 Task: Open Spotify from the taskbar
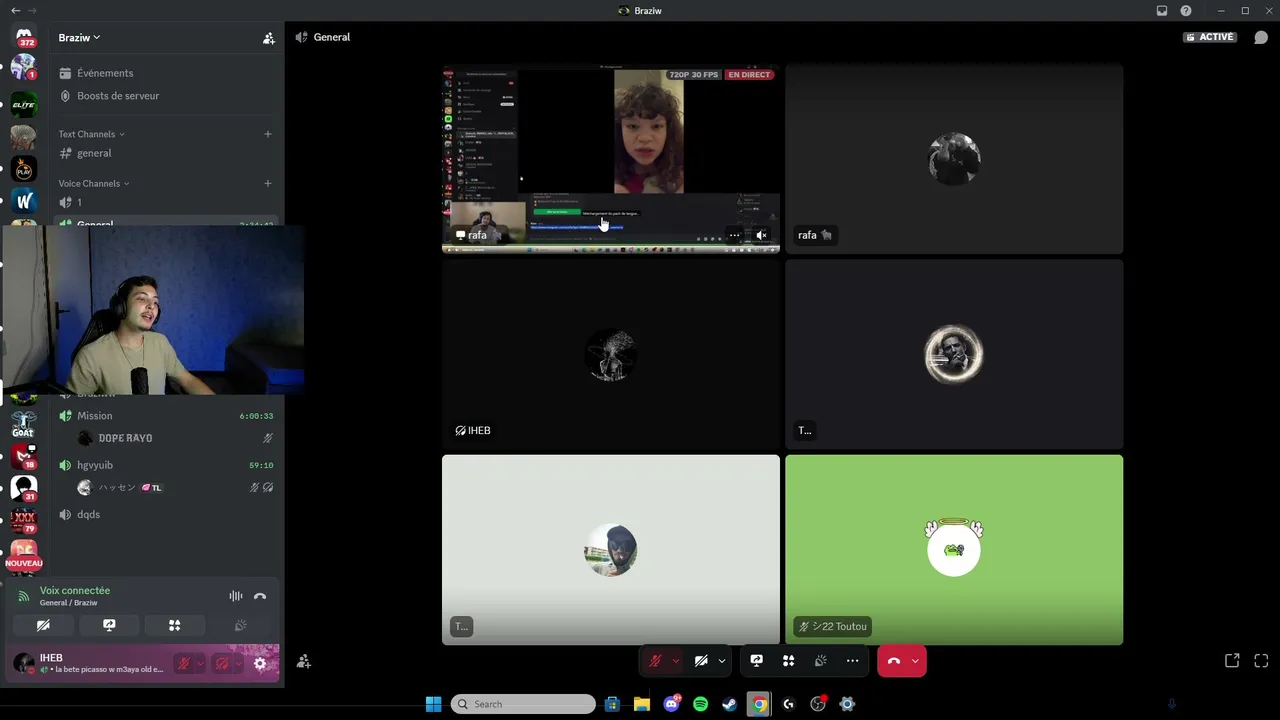pyautogui.click(x=700, y=704)
